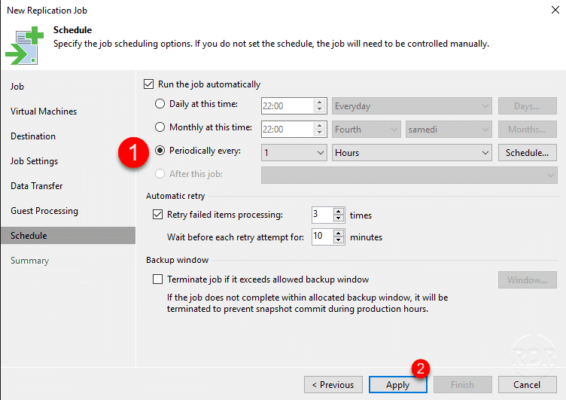Go to the Job step
The image size is (566, 400).
pyautogui.click(x=17, y=87)
